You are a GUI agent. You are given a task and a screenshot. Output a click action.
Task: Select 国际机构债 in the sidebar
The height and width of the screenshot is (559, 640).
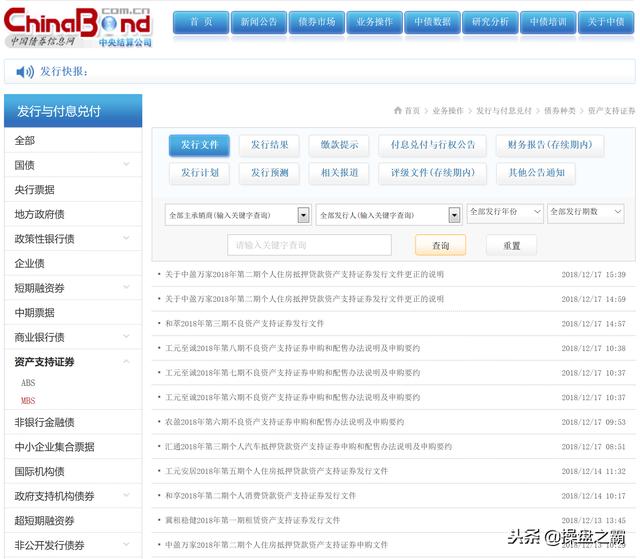[x=39, y=472]
